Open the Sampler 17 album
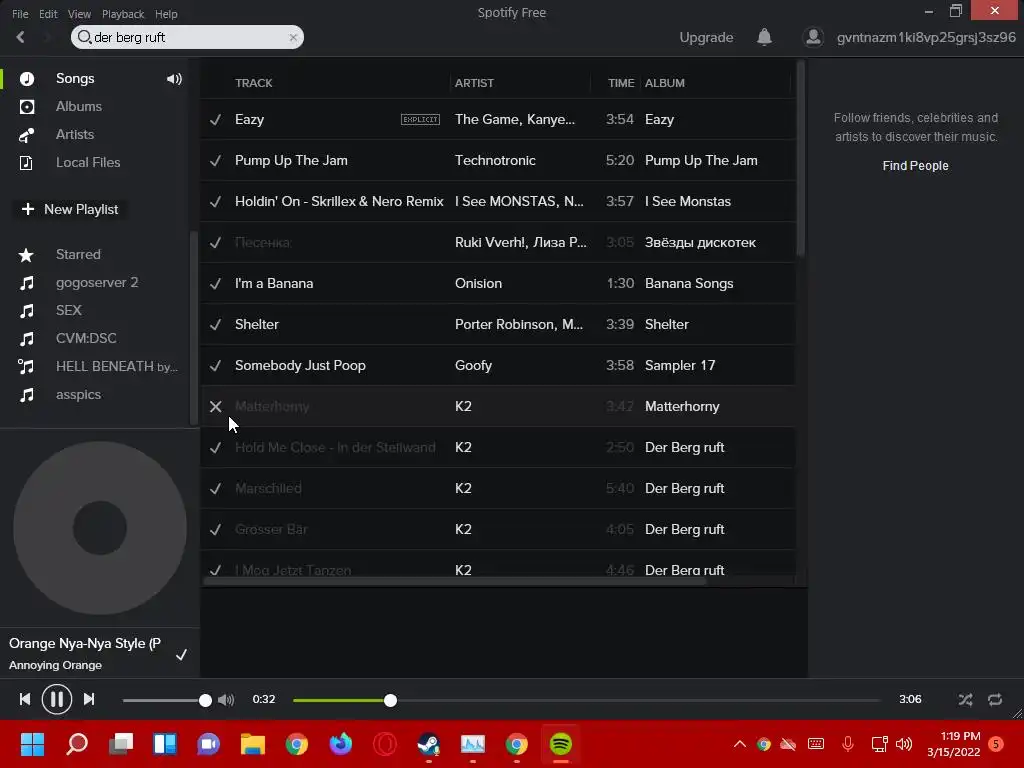 tap(680, 366)
